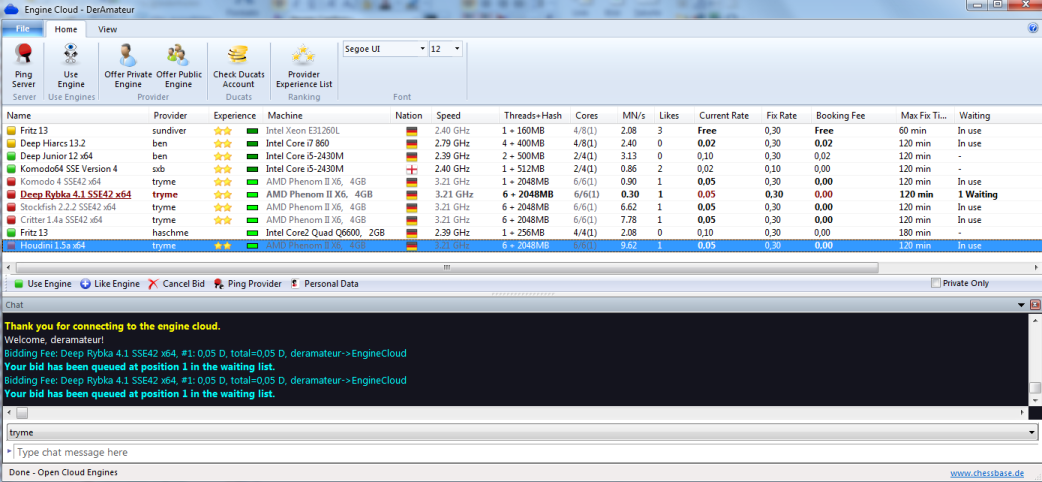Select the Fritz 13 row by sundiver
Image resolution: width=1042 pixels, height=482 pixels.
(521, 131)
